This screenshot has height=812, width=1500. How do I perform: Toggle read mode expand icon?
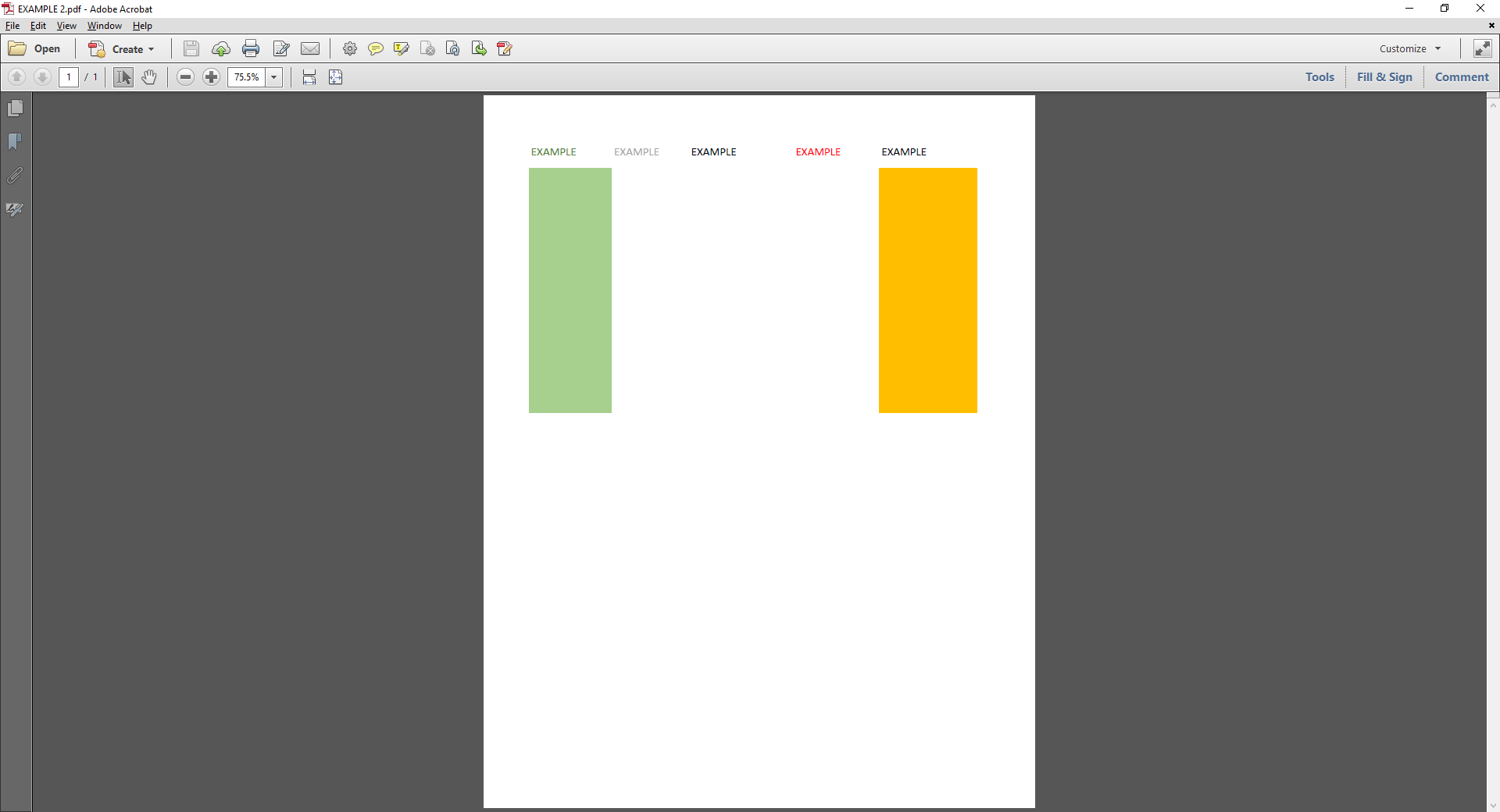coord(1482,48)
